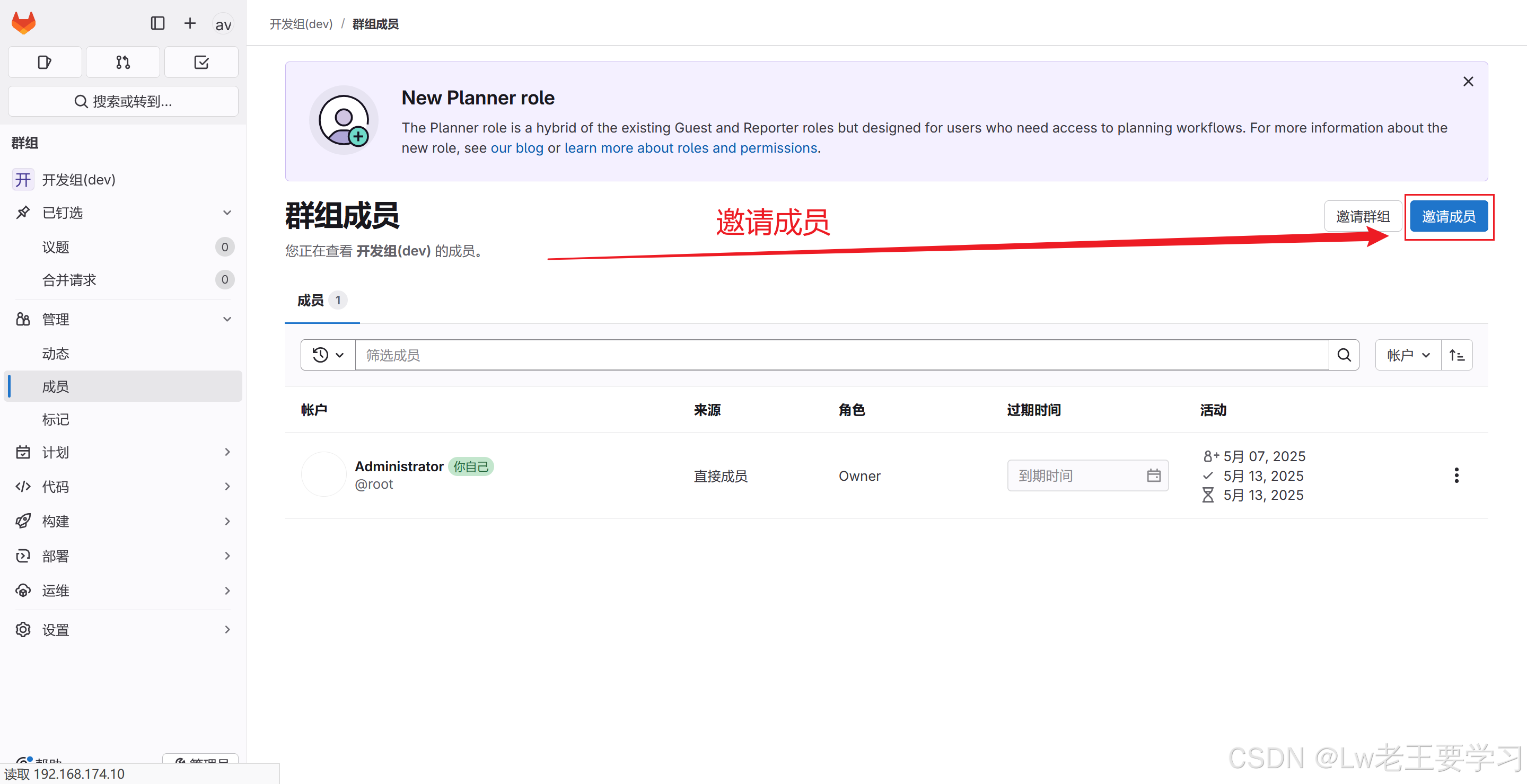The height and width of the screenshot is (784, 1527).
Task: Open 动态 in the sidebar menu
Action: tap(56, 354)
